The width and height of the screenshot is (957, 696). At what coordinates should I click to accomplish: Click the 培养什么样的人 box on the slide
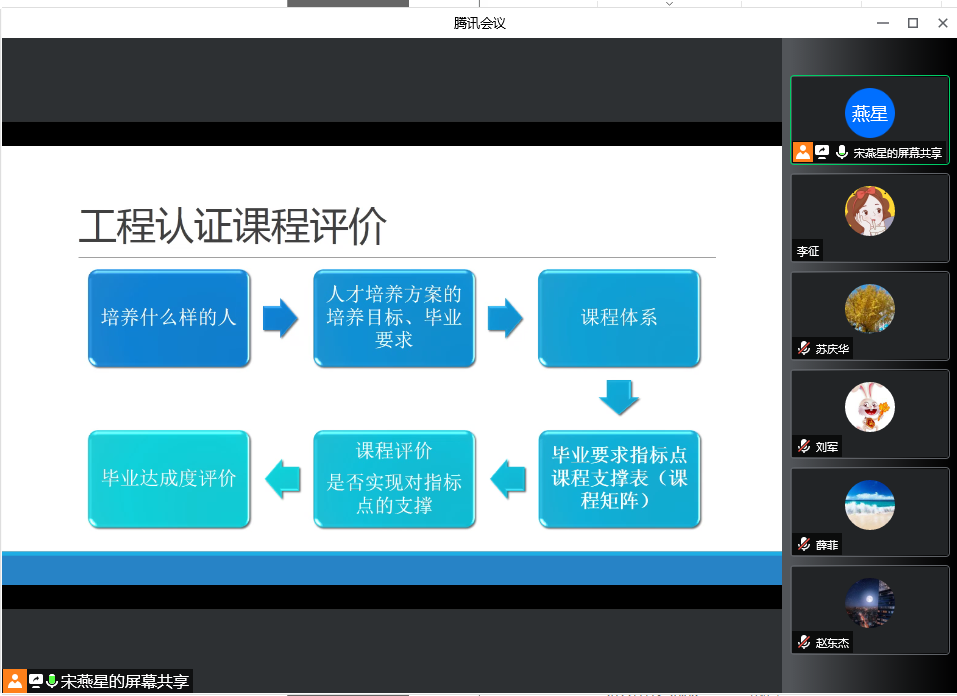[169, 318]
